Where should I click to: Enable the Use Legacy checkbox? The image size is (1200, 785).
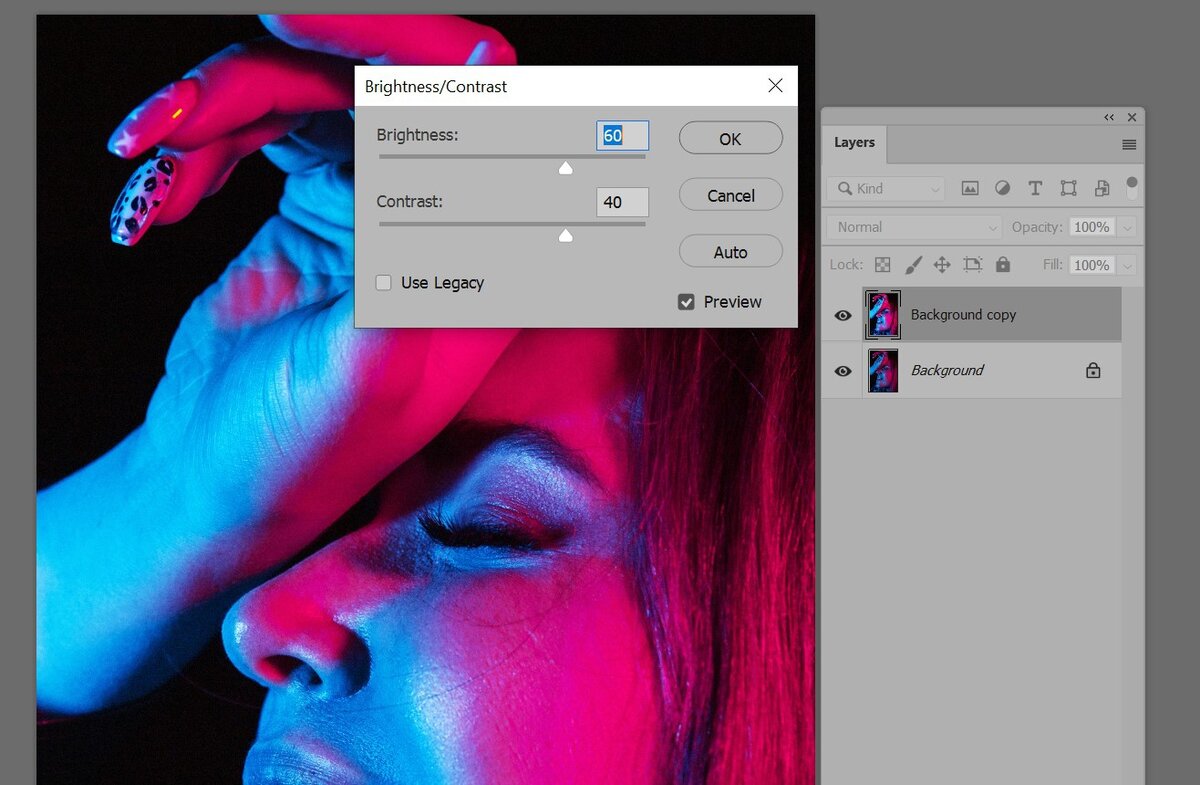coord(383,283)
